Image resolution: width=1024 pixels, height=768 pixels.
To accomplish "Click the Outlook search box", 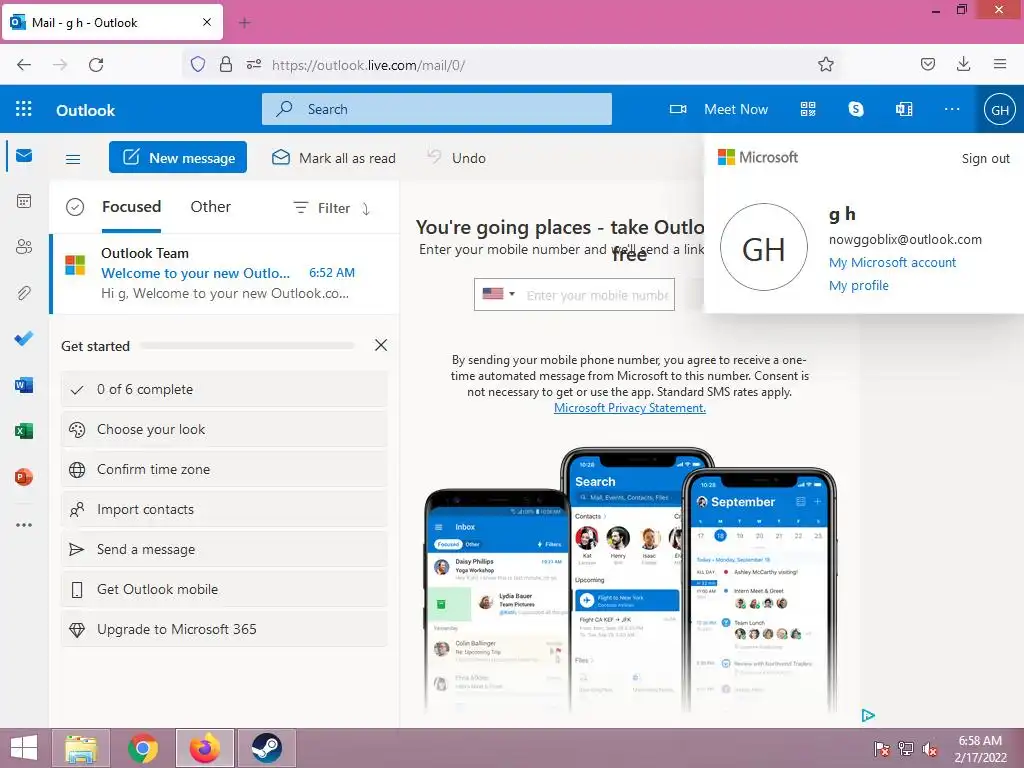I will [436, 109].
